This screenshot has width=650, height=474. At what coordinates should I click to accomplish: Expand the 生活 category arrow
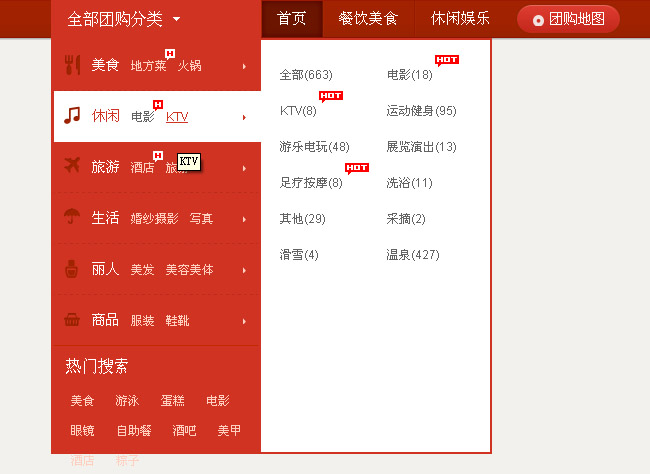[x=244, y=218]
